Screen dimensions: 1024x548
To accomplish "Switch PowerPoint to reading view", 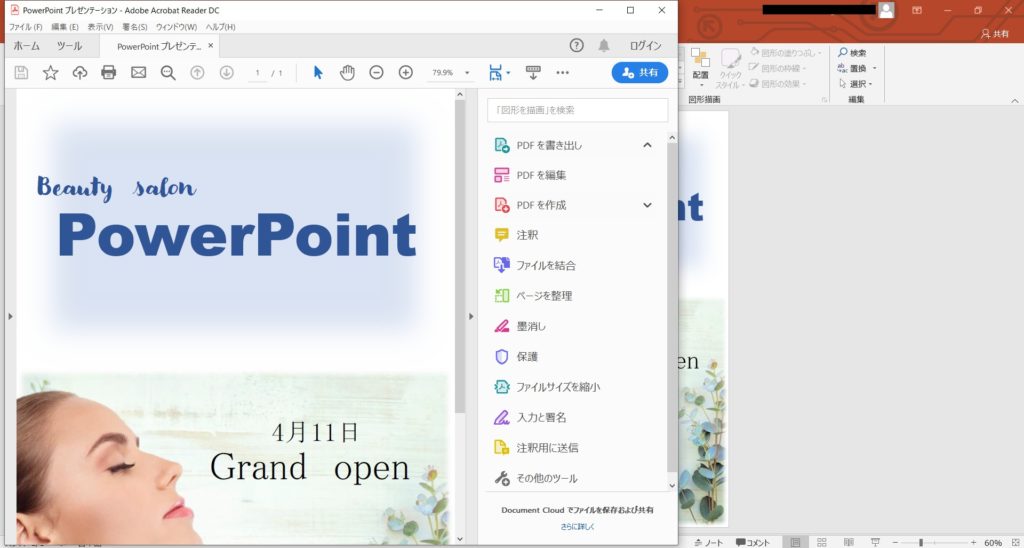I will pyautogui.click(x=848, y=542).
